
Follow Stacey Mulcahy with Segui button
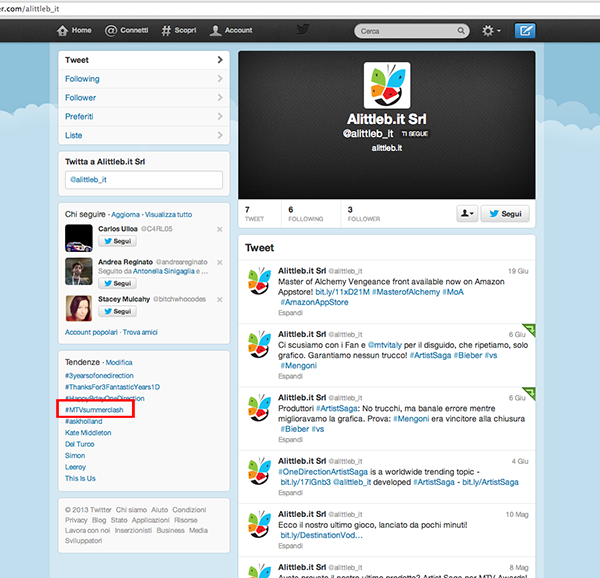pyautogui.click(x=117, y=311)
